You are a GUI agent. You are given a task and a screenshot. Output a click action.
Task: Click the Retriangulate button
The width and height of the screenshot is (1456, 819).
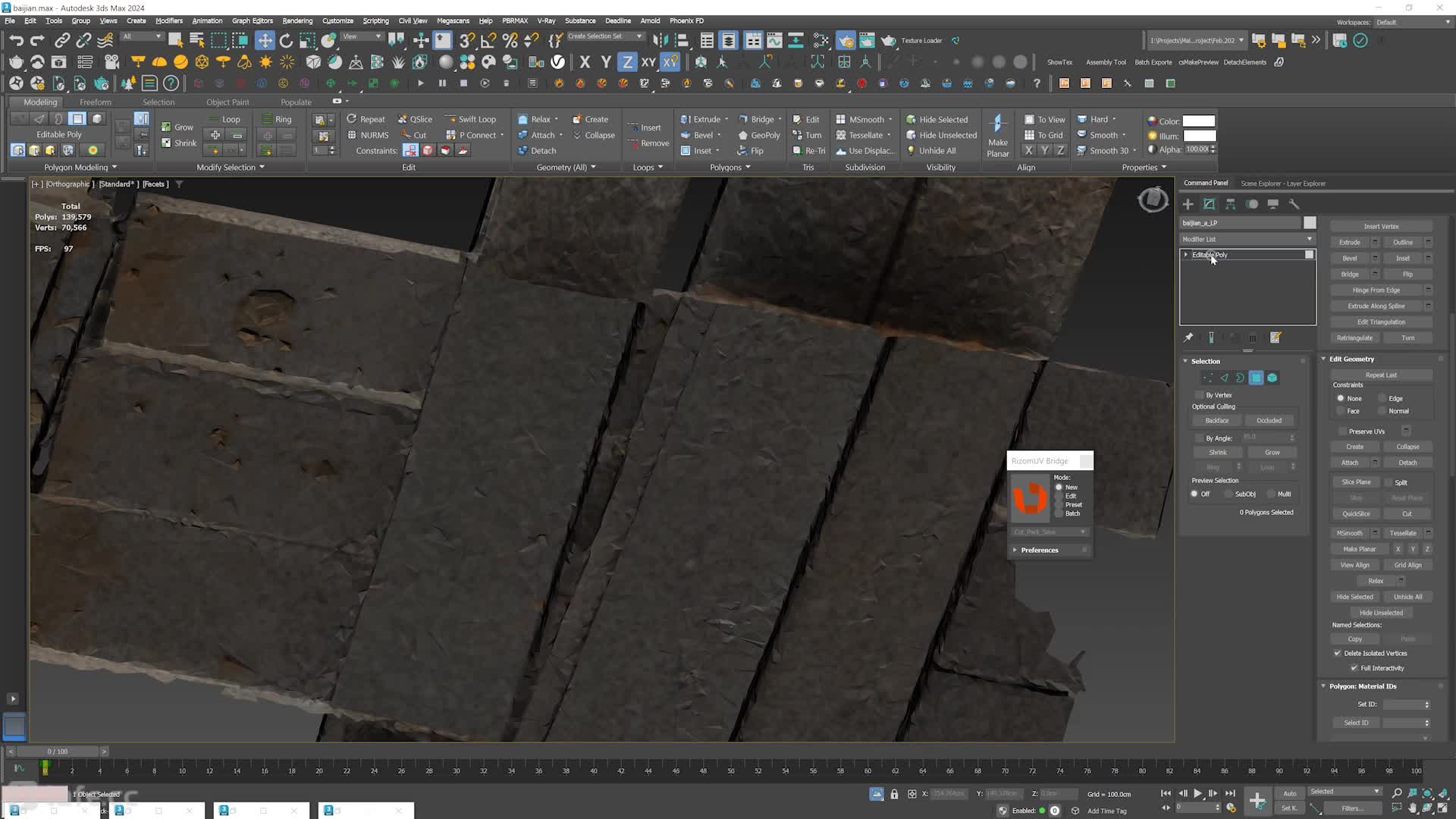1354,337
